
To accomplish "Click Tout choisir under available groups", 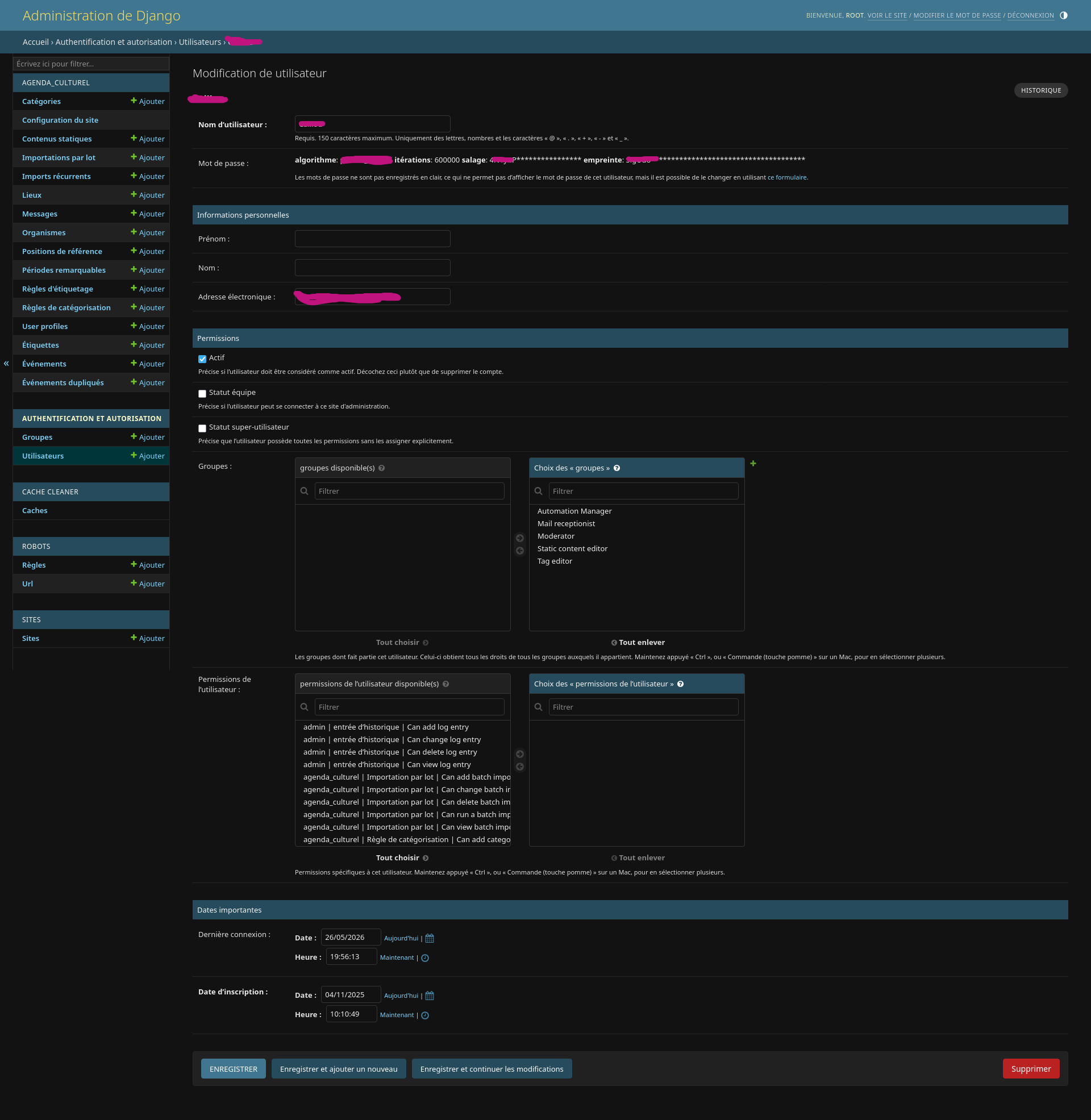I will [402, 643].
